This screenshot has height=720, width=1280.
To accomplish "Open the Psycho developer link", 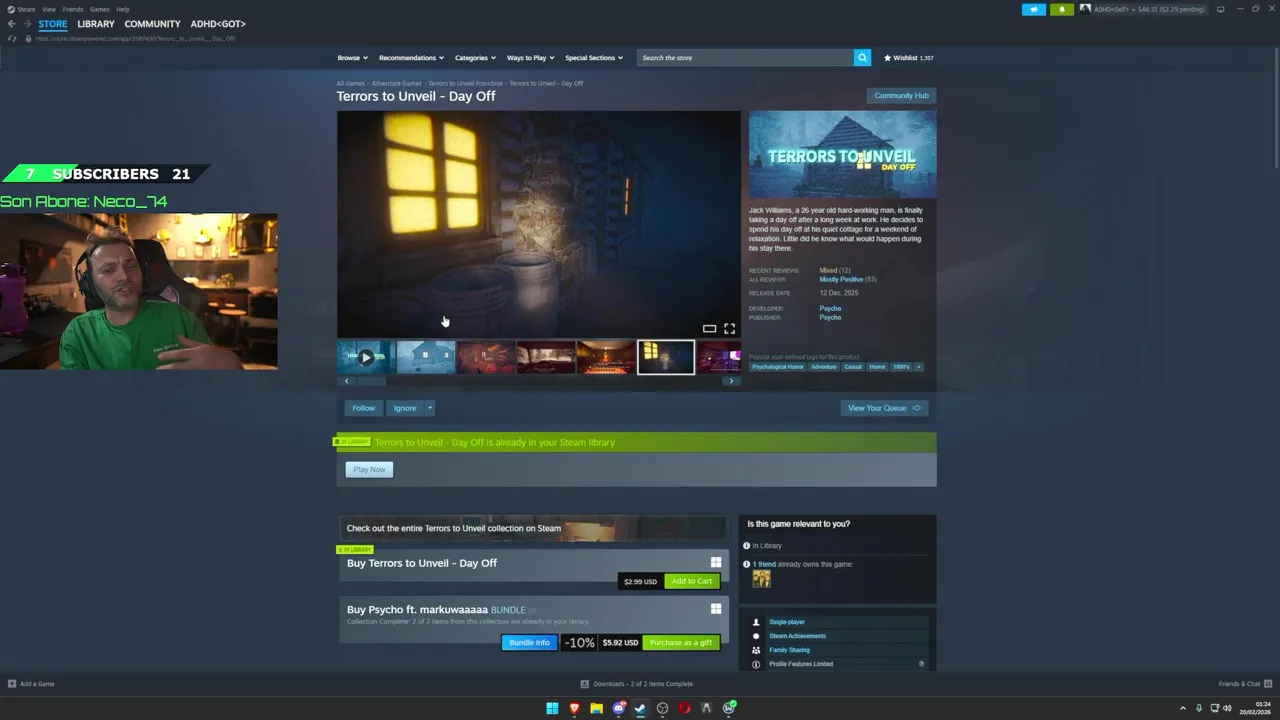I will pos(830,309).
